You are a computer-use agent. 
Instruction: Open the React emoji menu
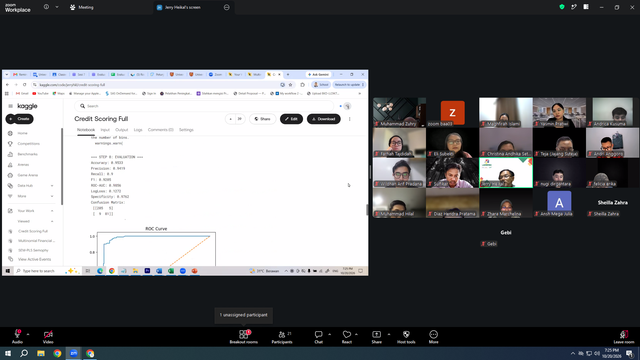tap(347, 336)
